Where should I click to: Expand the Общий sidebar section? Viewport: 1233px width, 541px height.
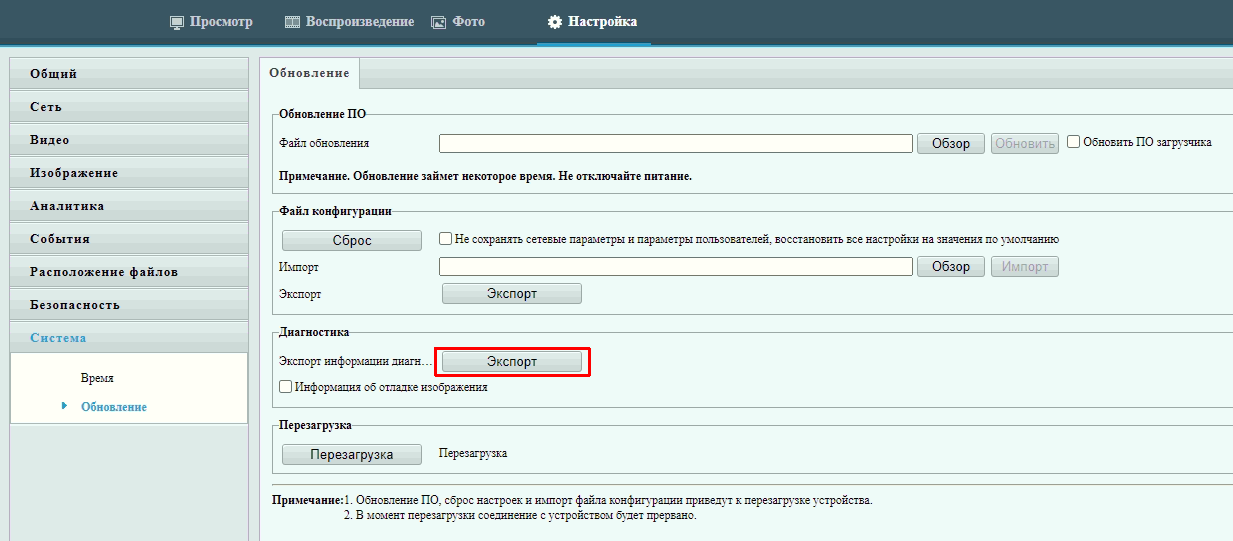129,74
